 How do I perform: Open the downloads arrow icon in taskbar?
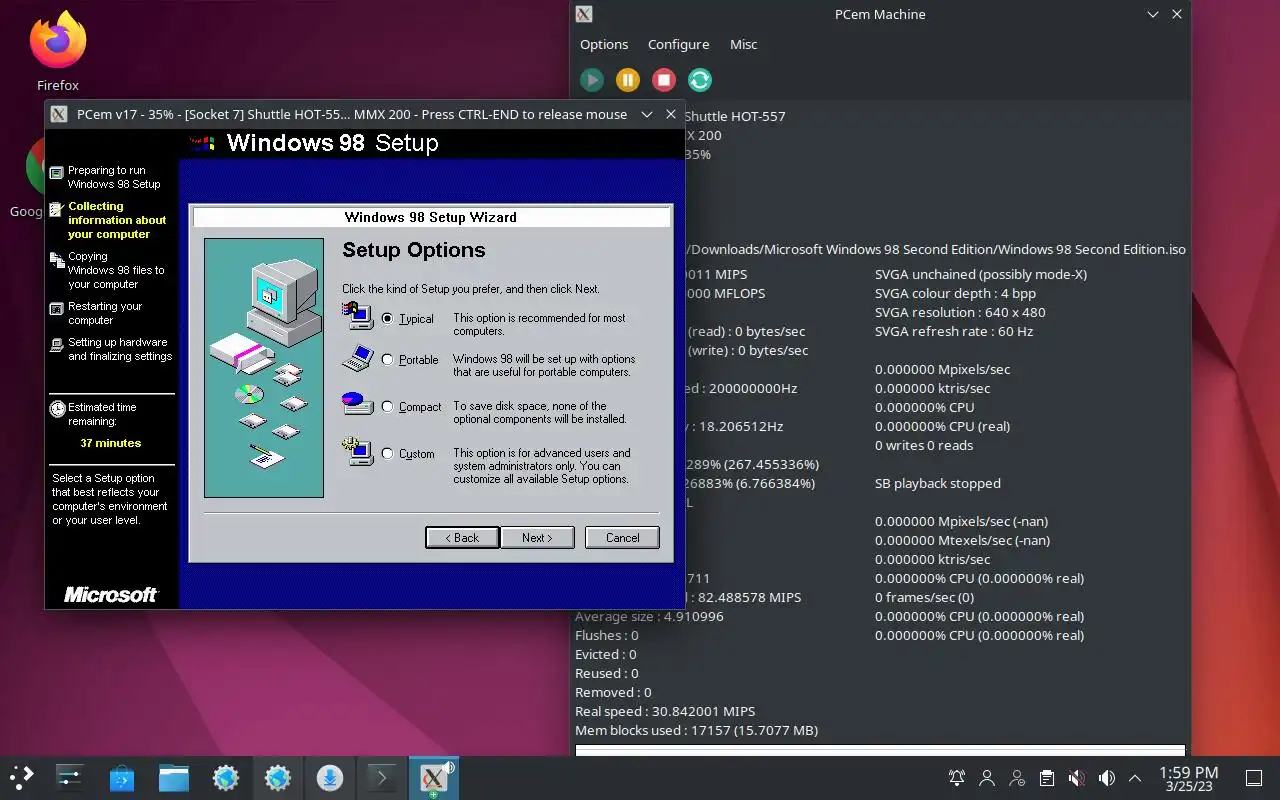point(329,777)
